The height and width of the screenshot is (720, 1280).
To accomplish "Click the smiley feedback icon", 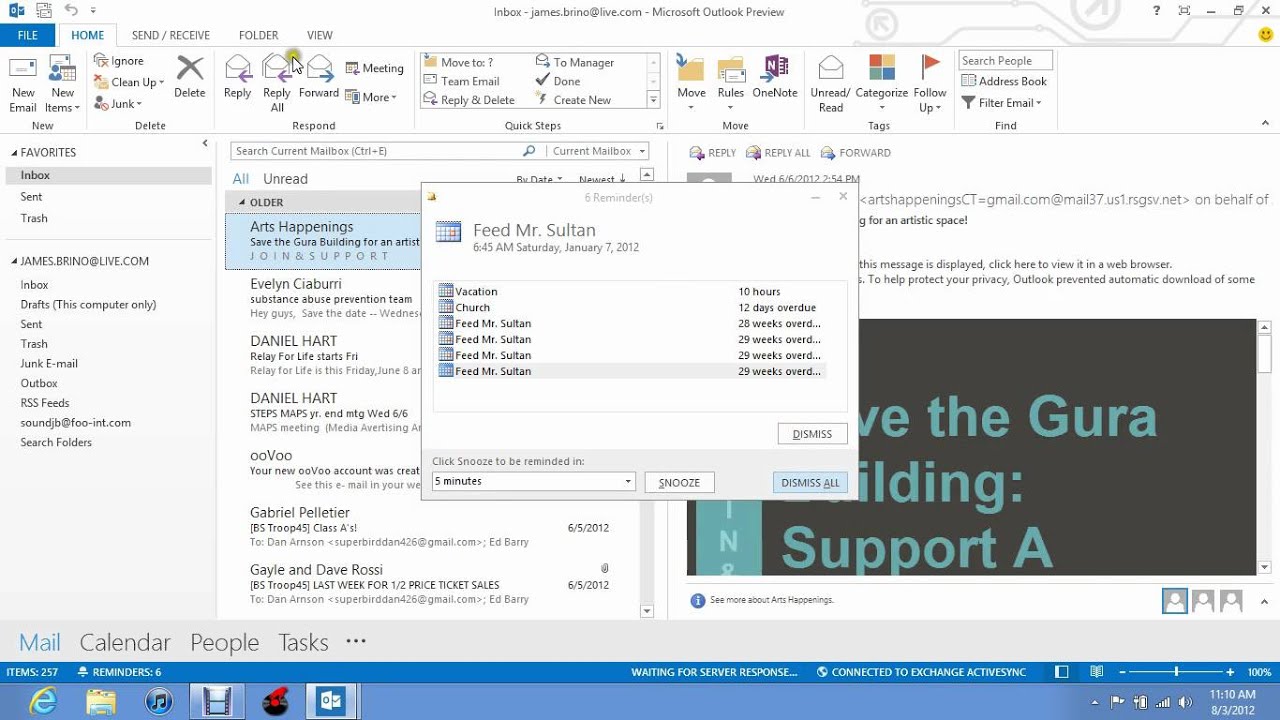I will click(1266, 35).
